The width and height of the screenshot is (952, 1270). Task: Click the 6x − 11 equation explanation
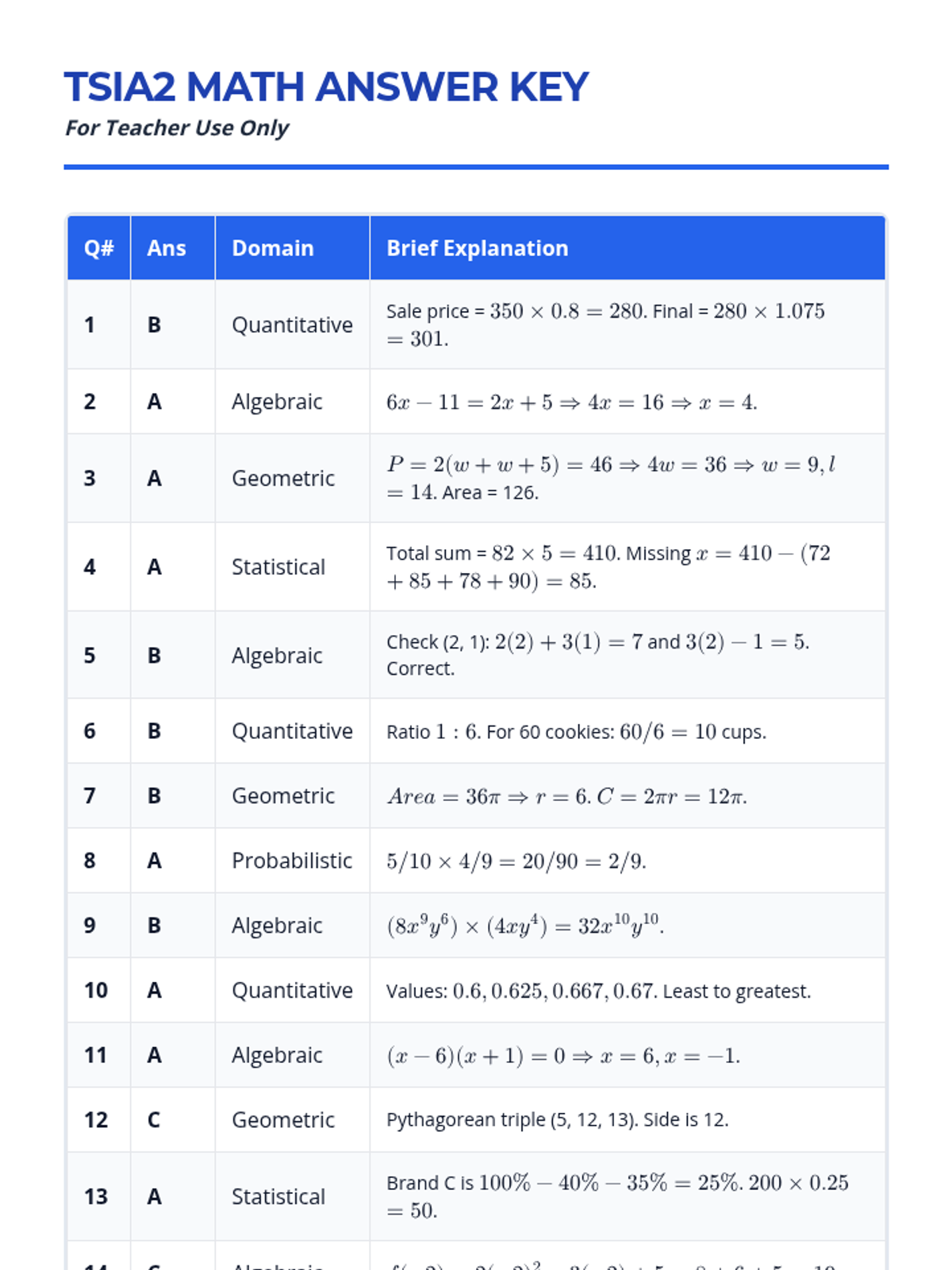click(571, 402)
